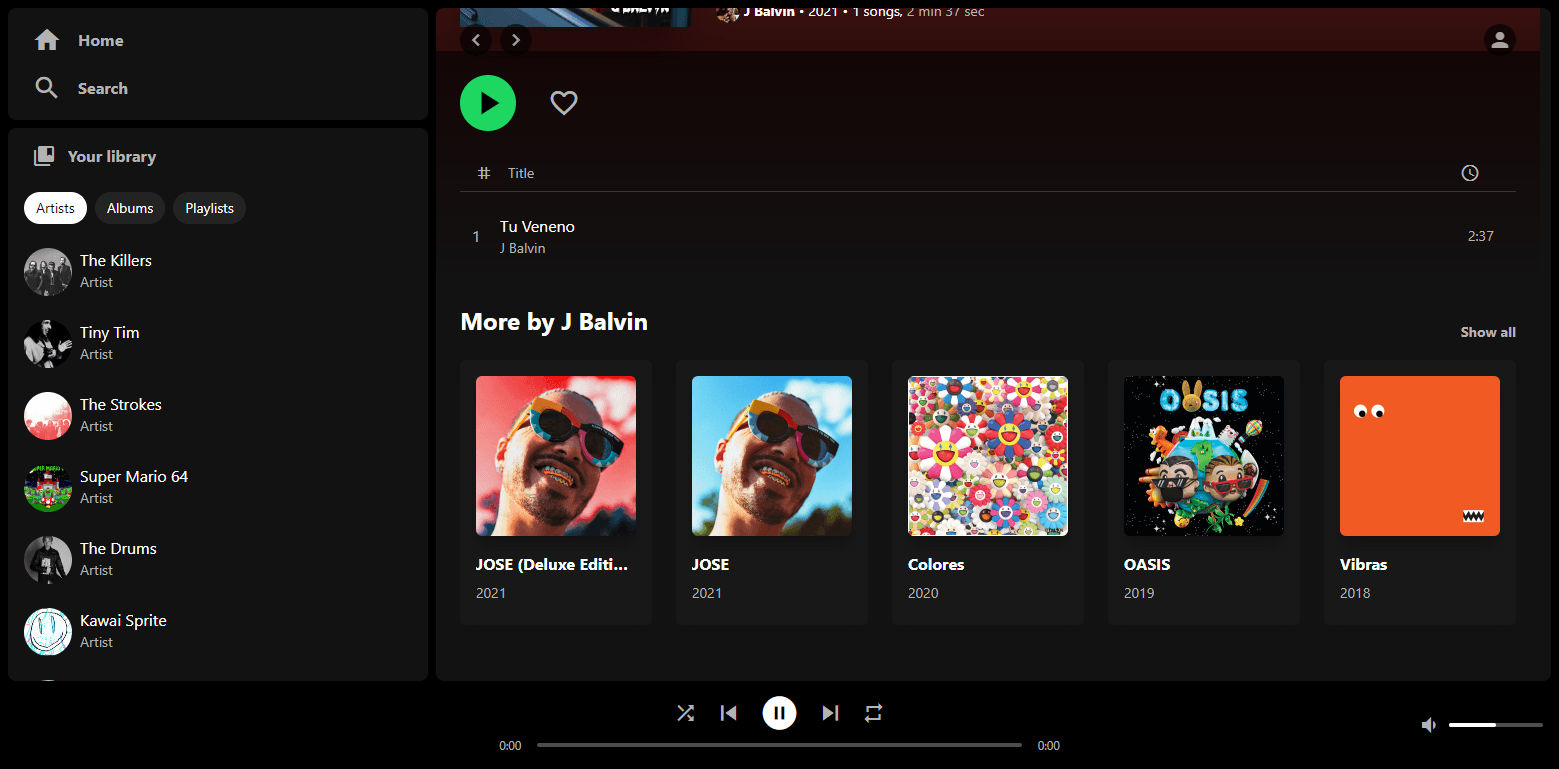This screenshot has width=1559, height=769.
Task: Open JOSE (Deluxe Edition) album cover
Action: click(556, 456)
